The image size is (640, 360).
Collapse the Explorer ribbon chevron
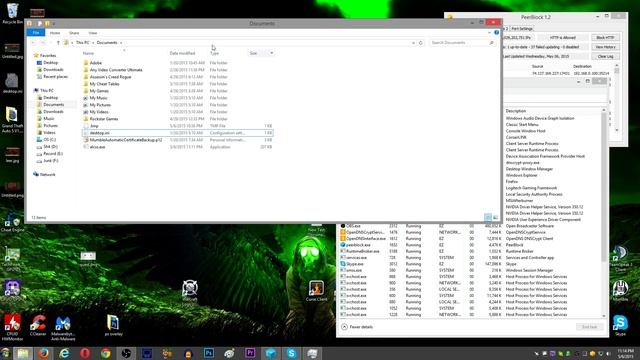[x=489, y=33]
